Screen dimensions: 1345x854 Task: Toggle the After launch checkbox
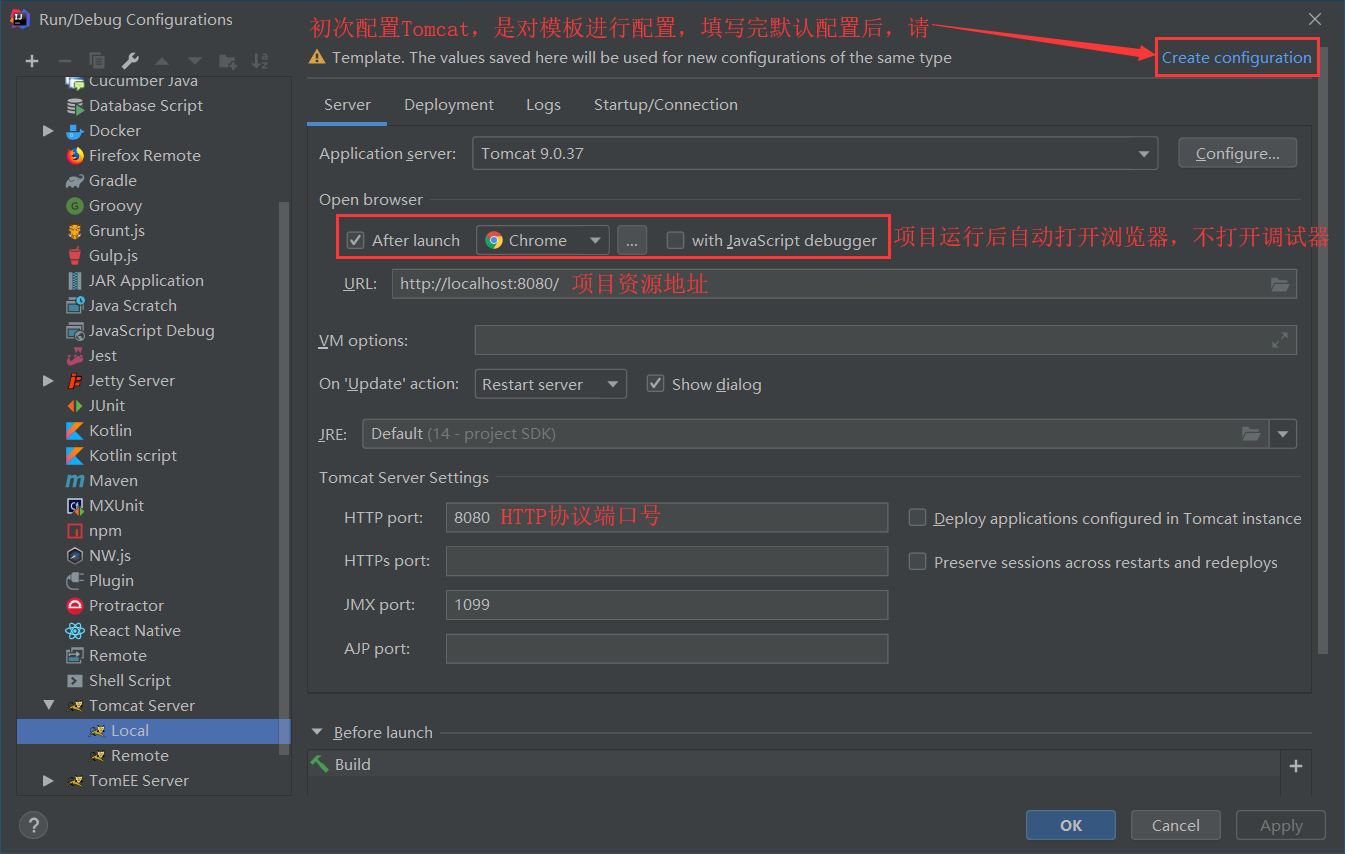click(x=355, y=240)
